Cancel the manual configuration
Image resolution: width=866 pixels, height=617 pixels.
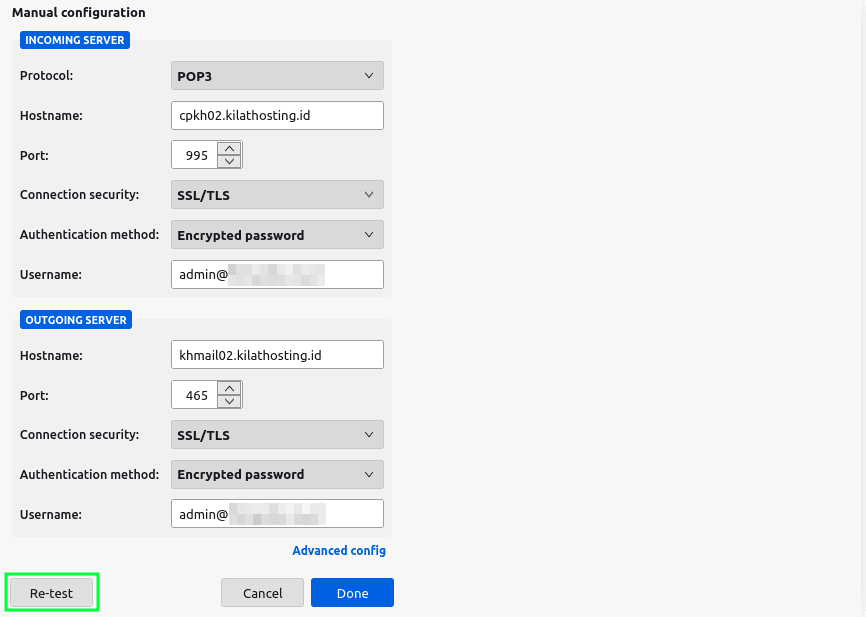262,592
